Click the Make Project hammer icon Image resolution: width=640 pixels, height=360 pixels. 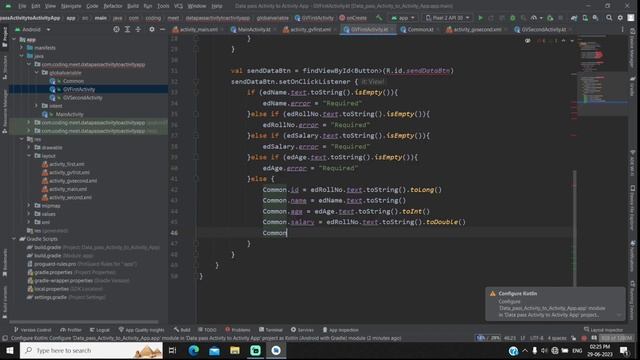coord(379,18)
